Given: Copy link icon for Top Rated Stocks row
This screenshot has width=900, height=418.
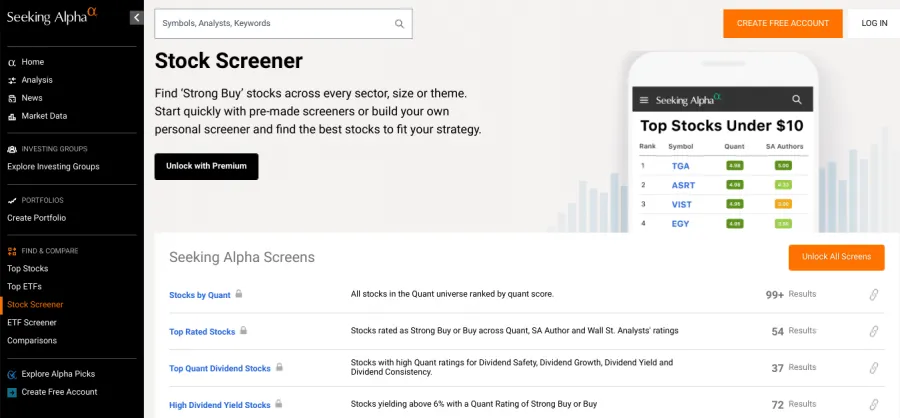Looking at the screenshot, I should click(x=874, y=331).
